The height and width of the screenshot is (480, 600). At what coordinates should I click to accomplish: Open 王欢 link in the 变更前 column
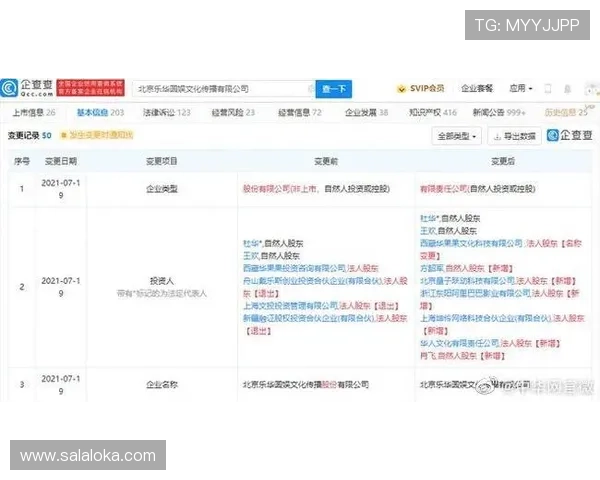(251, 256)
